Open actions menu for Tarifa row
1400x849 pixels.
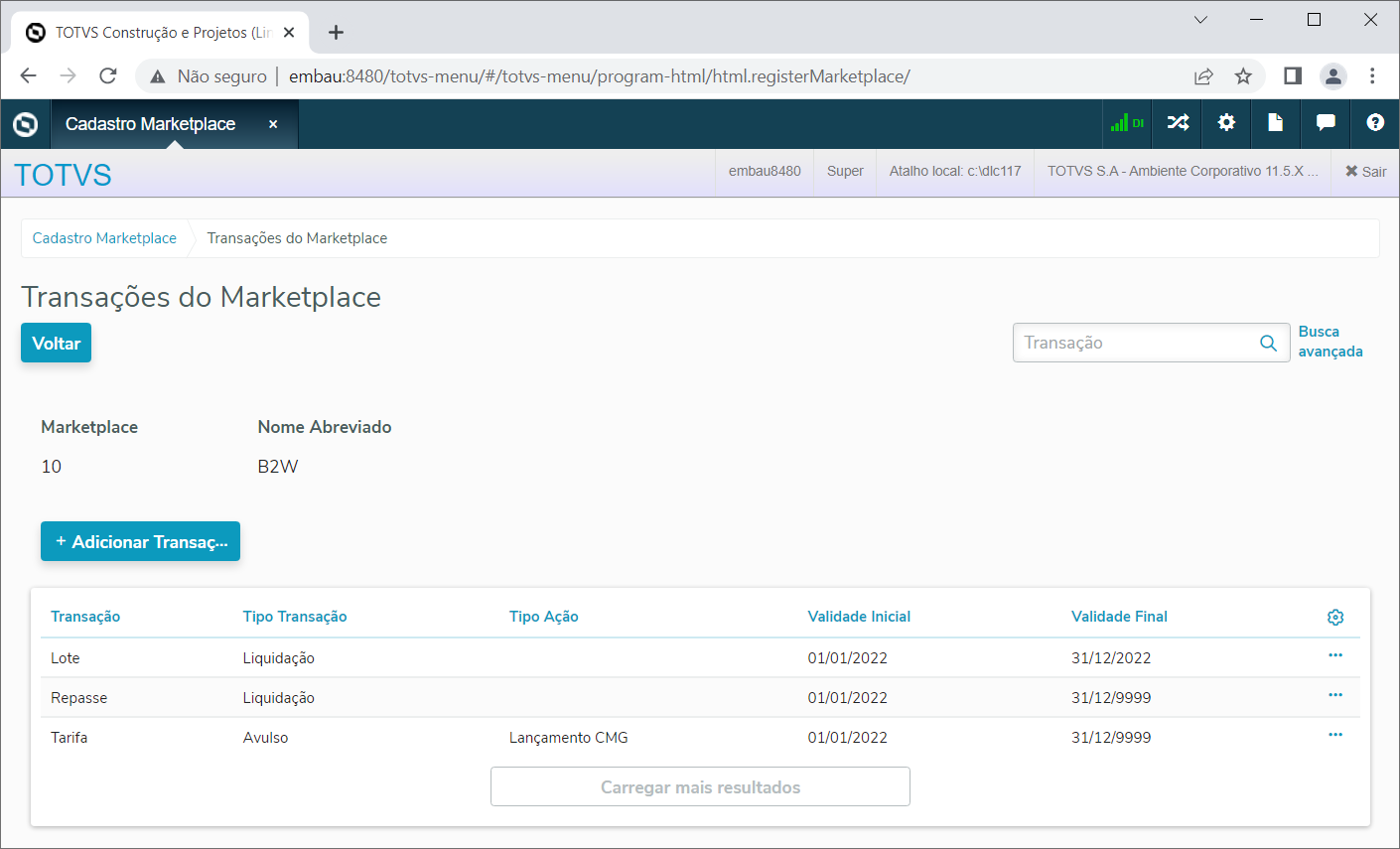tap(1335, 735)
